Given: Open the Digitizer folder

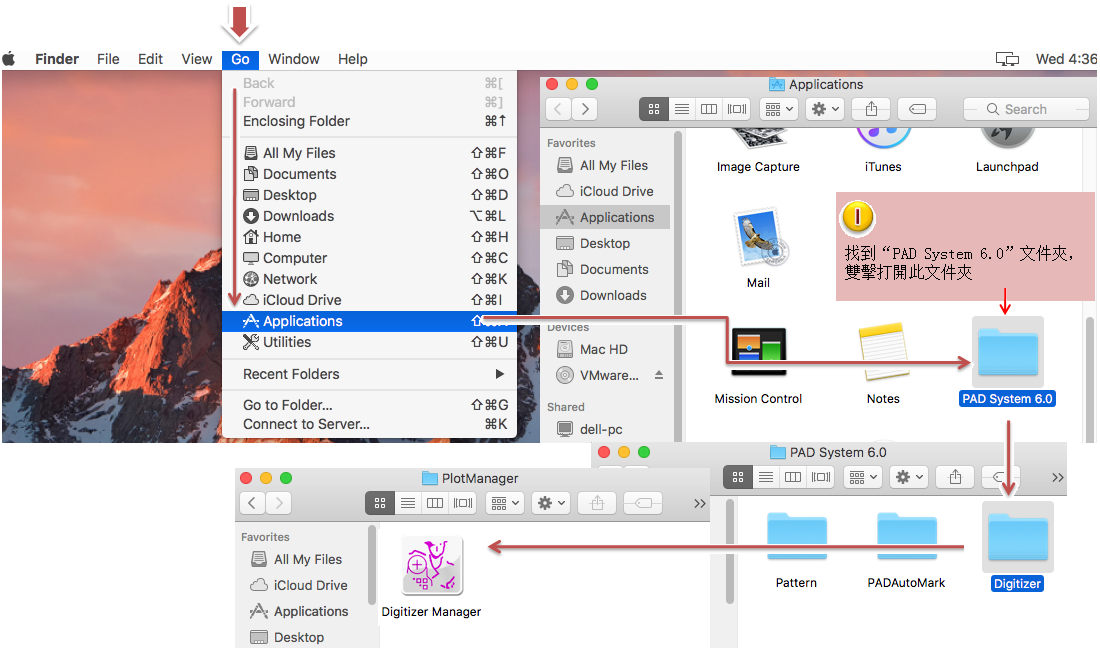Looking at the screenshot, I should point(1017,538).
